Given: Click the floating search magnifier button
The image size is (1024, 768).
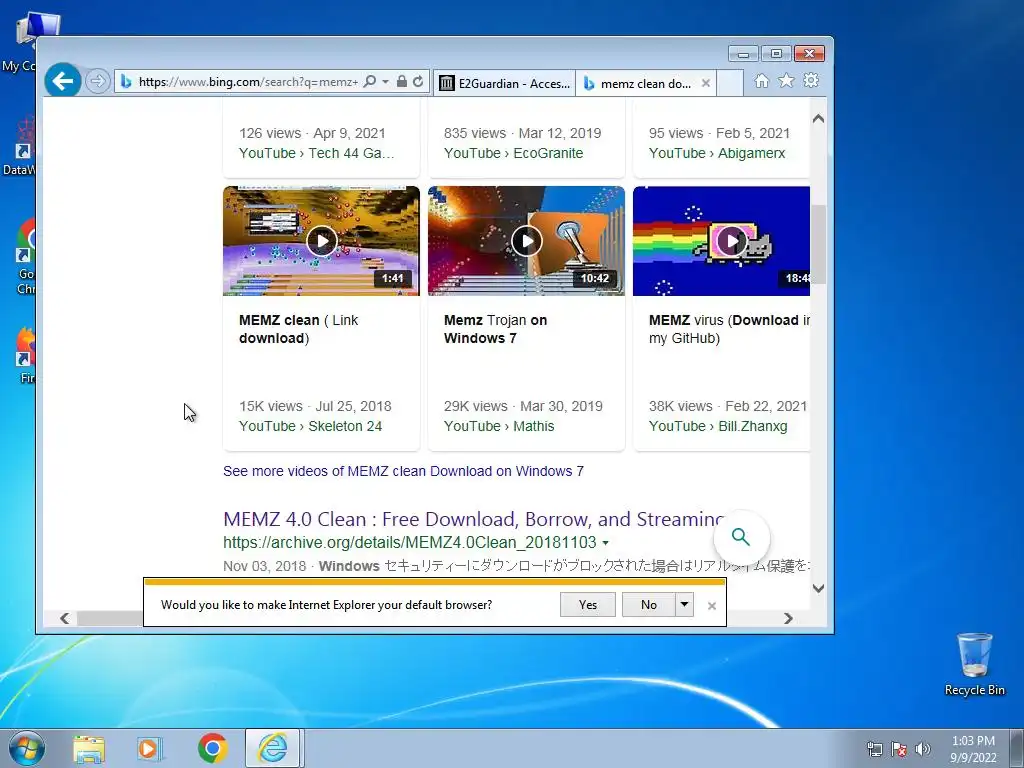Looking at the screenshot, I should (741, 537).
